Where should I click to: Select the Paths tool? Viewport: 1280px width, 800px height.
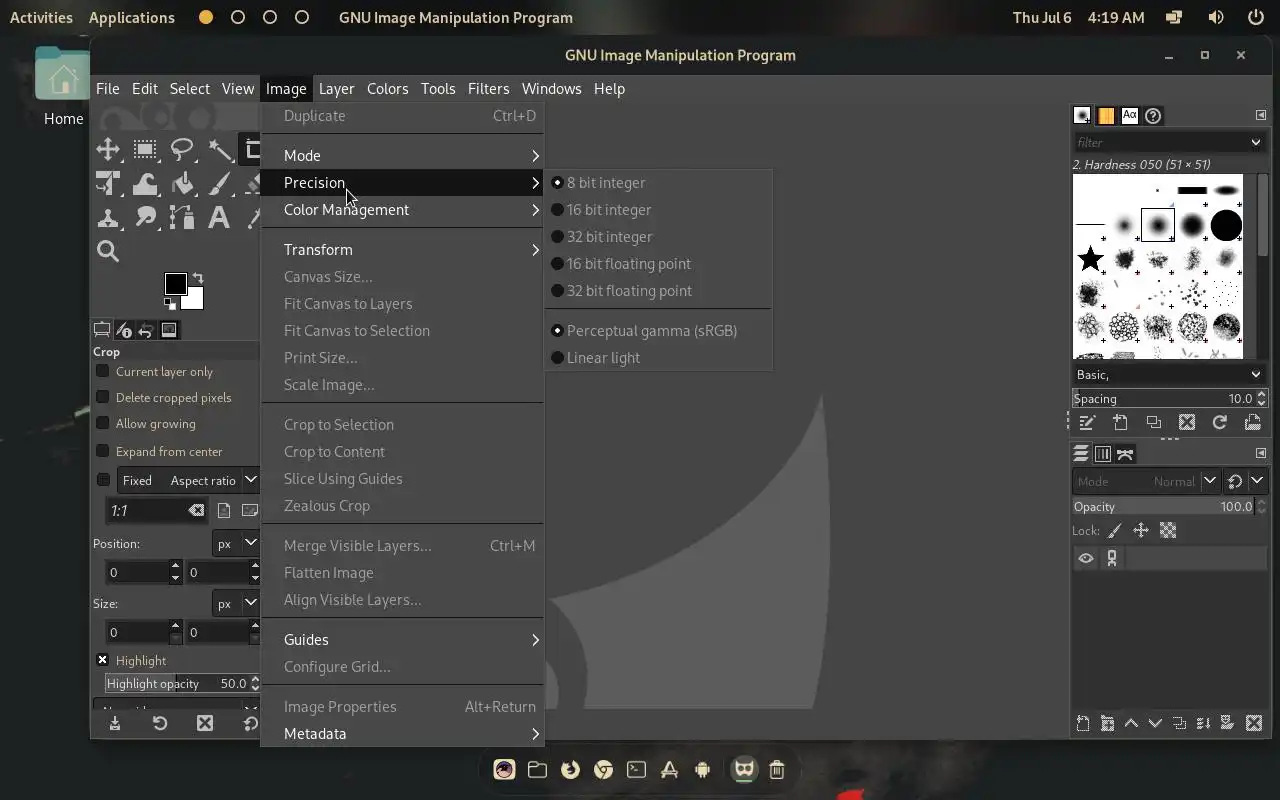coord(182,217)
